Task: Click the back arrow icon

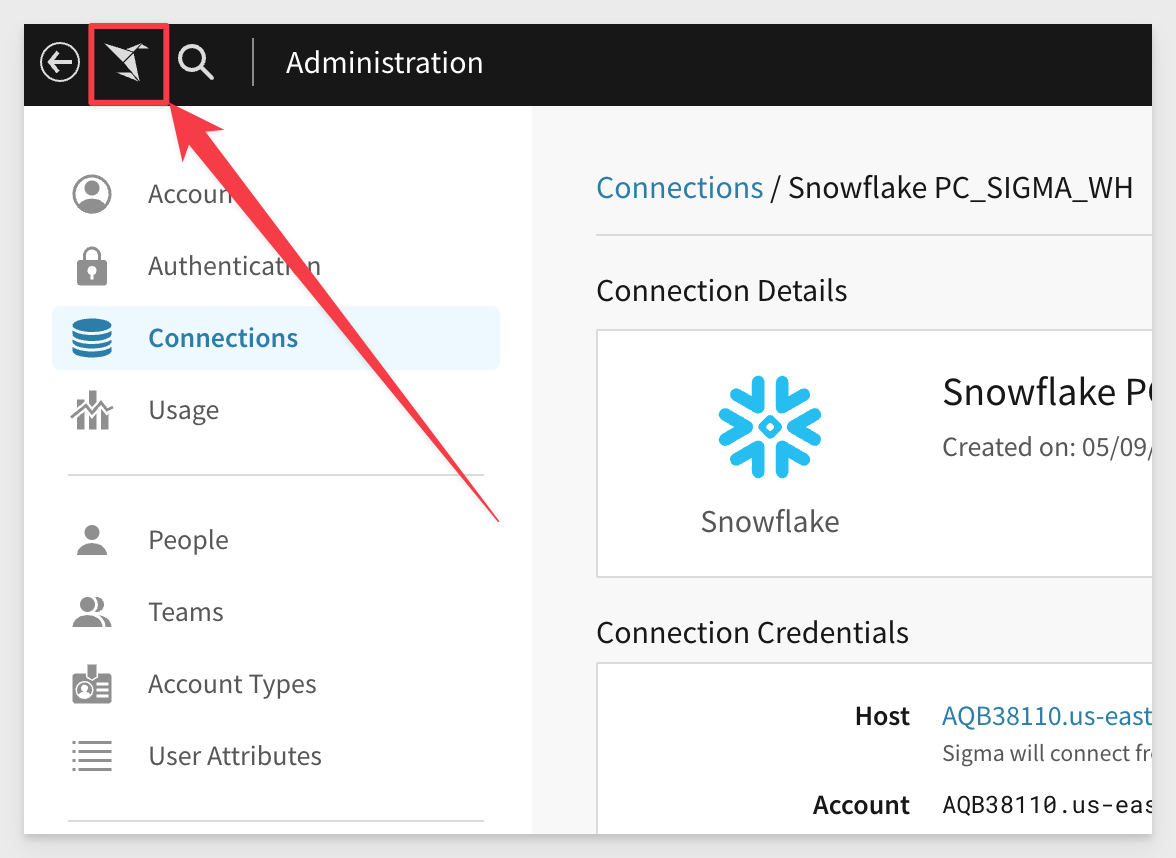Action: click(x=59, y=63)
